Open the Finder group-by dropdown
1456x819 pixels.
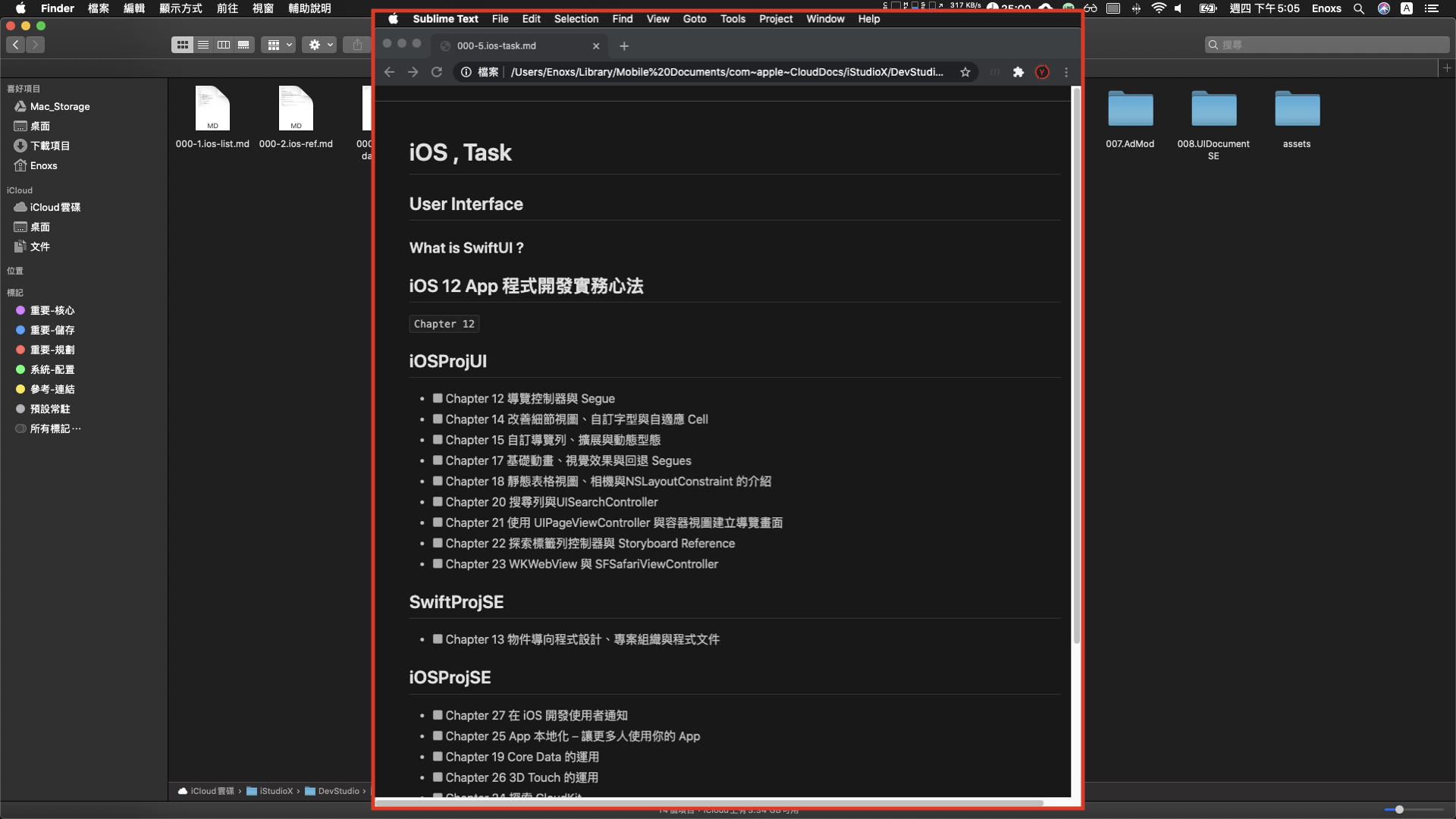pyautogui.click(x=278, y=45)
